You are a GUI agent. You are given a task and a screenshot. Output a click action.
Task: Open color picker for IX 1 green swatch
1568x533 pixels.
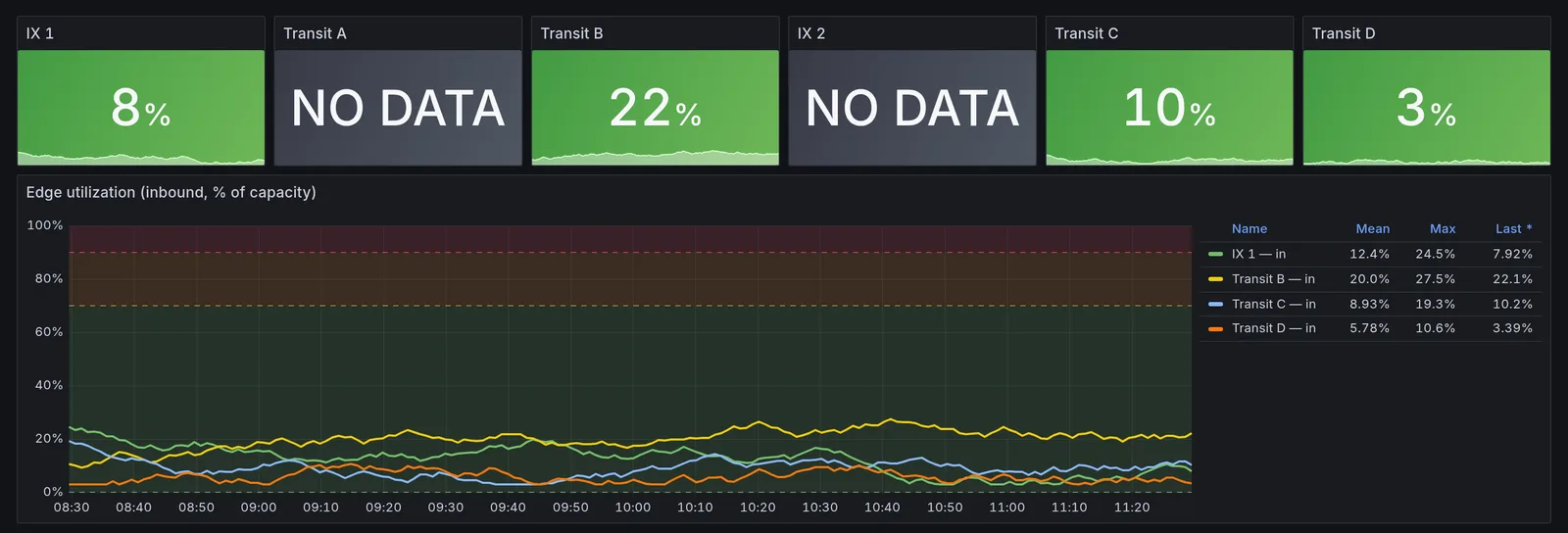pyautogui.click(x=1215, y=254)
